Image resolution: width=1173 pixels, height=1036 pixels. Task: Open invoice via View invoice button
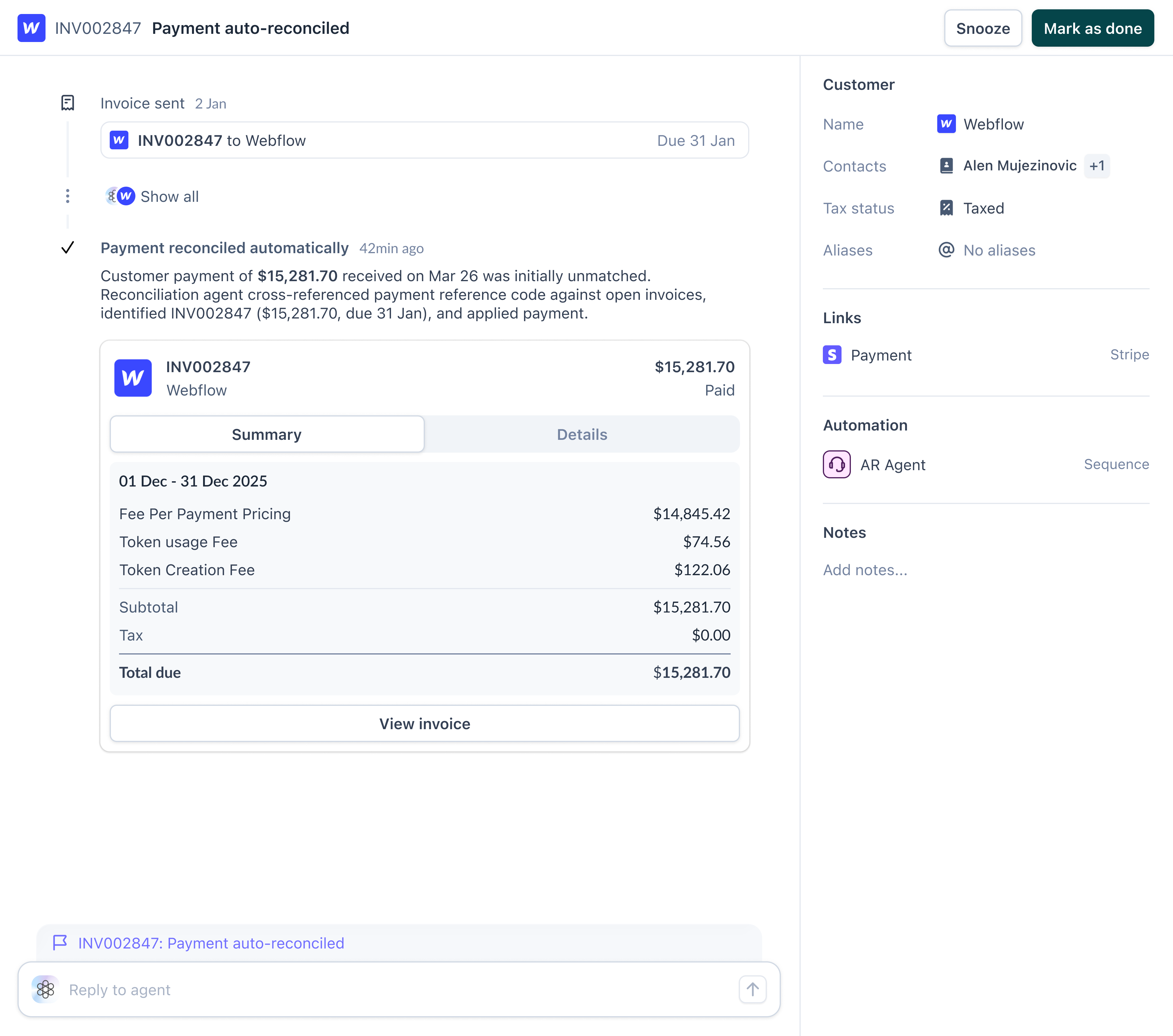coord(424,724)
